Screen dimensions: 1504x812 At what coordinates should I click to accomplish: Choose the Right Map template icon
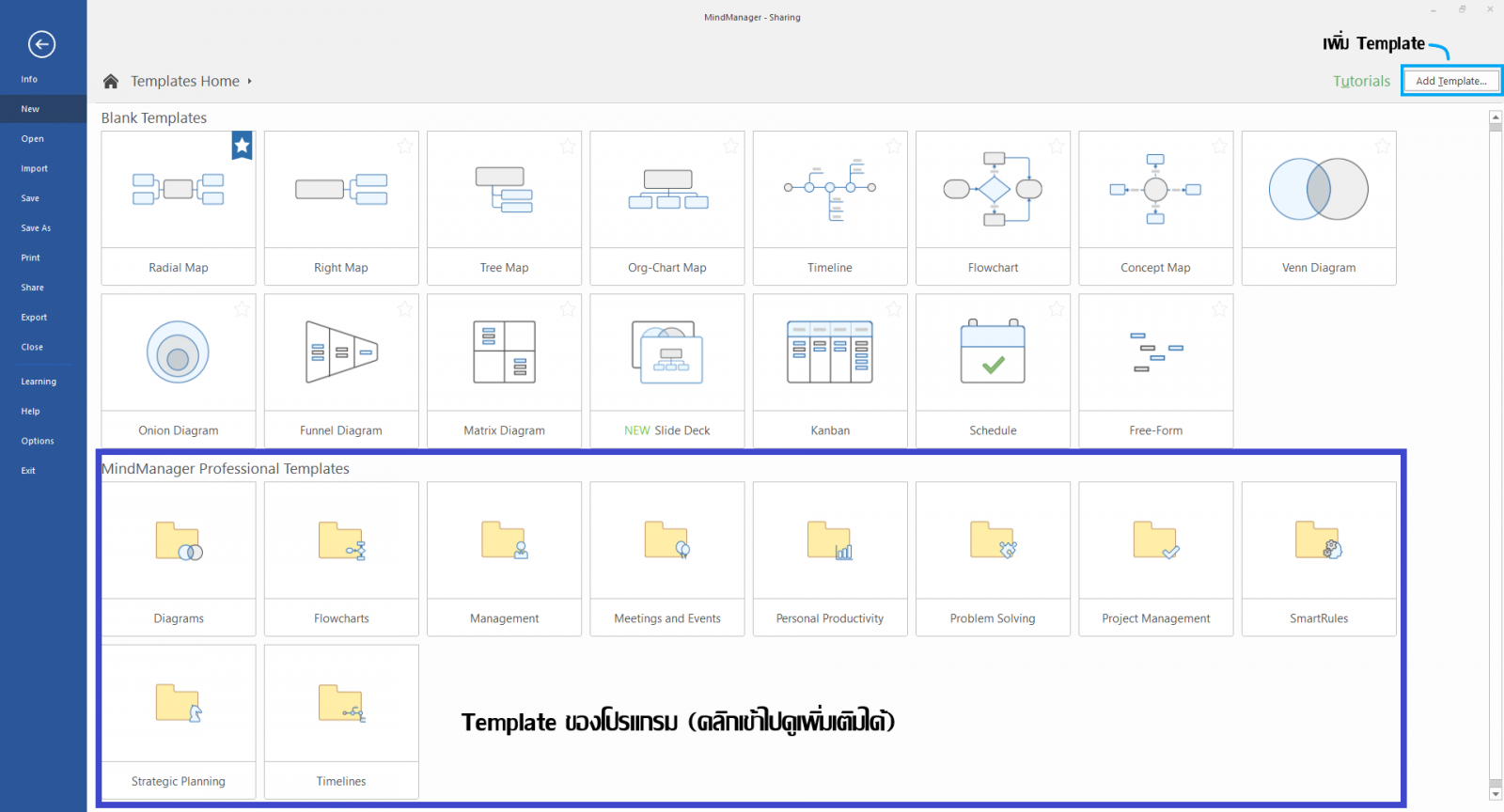341,189
